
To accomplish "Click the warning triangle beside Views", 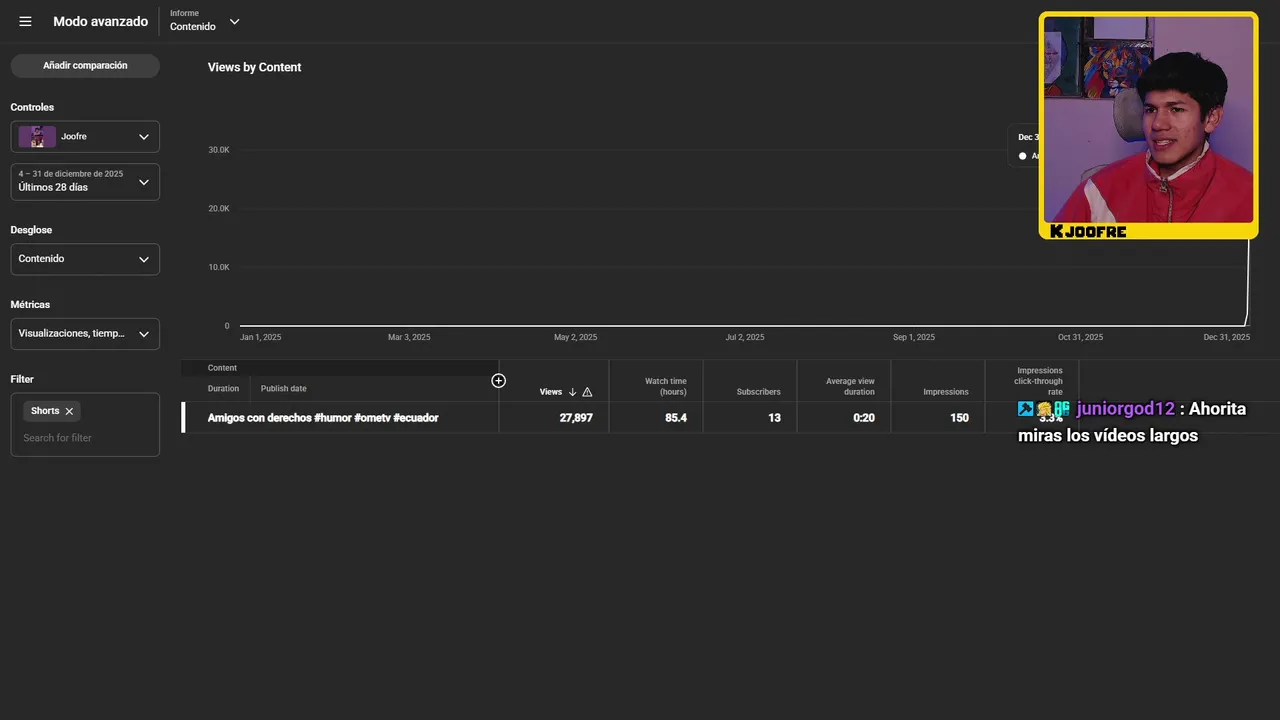I will coord(587,392).
